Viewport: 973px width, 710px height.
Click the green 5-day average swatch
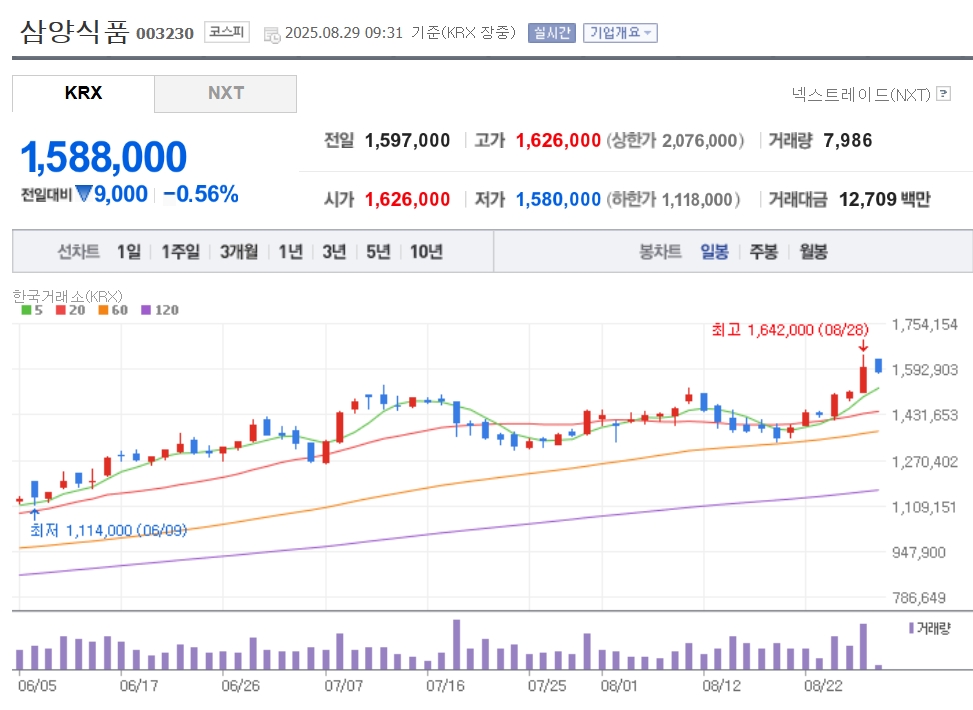26,310
